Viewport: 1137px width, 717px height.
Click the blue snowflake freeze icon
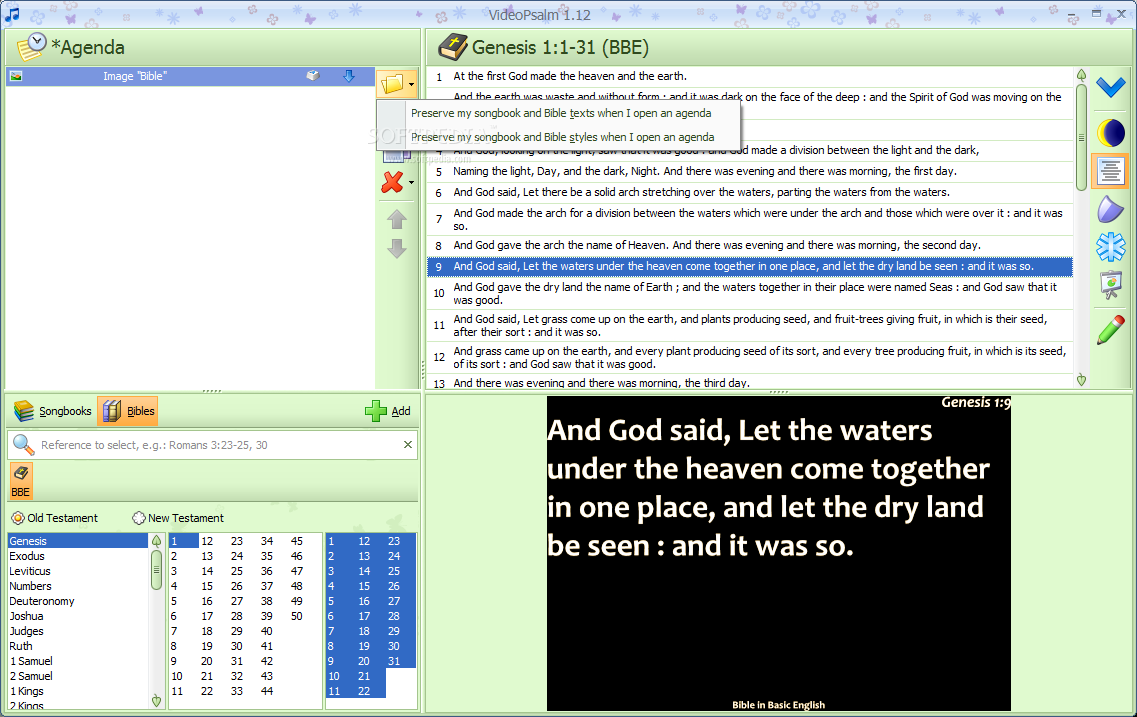tap(1110, 246)
